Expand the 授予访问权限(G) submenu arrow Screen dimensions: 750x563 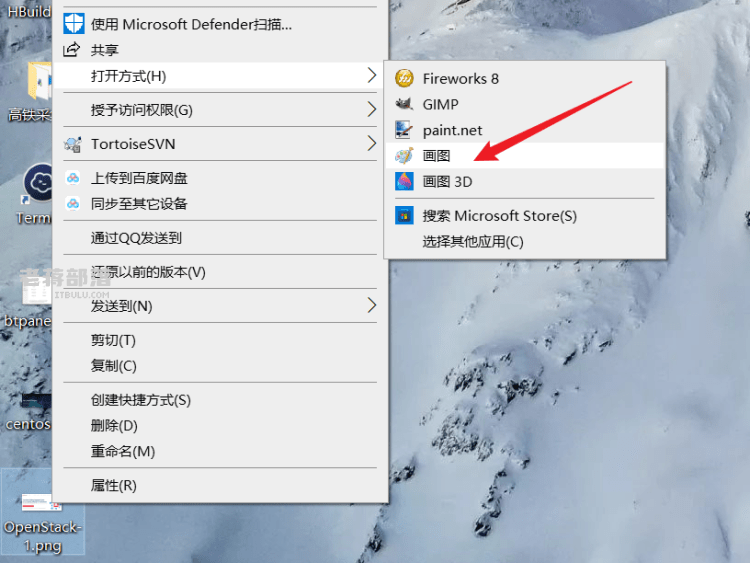(372, 109)
